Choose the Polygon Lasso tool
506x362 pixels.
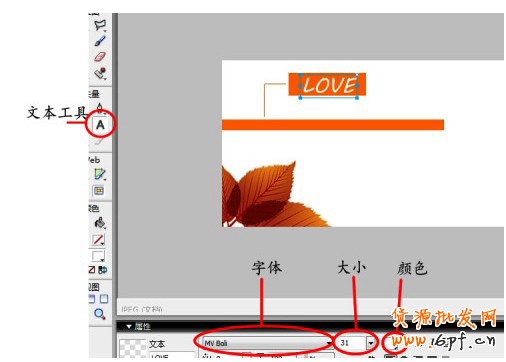tap(100, 25)
